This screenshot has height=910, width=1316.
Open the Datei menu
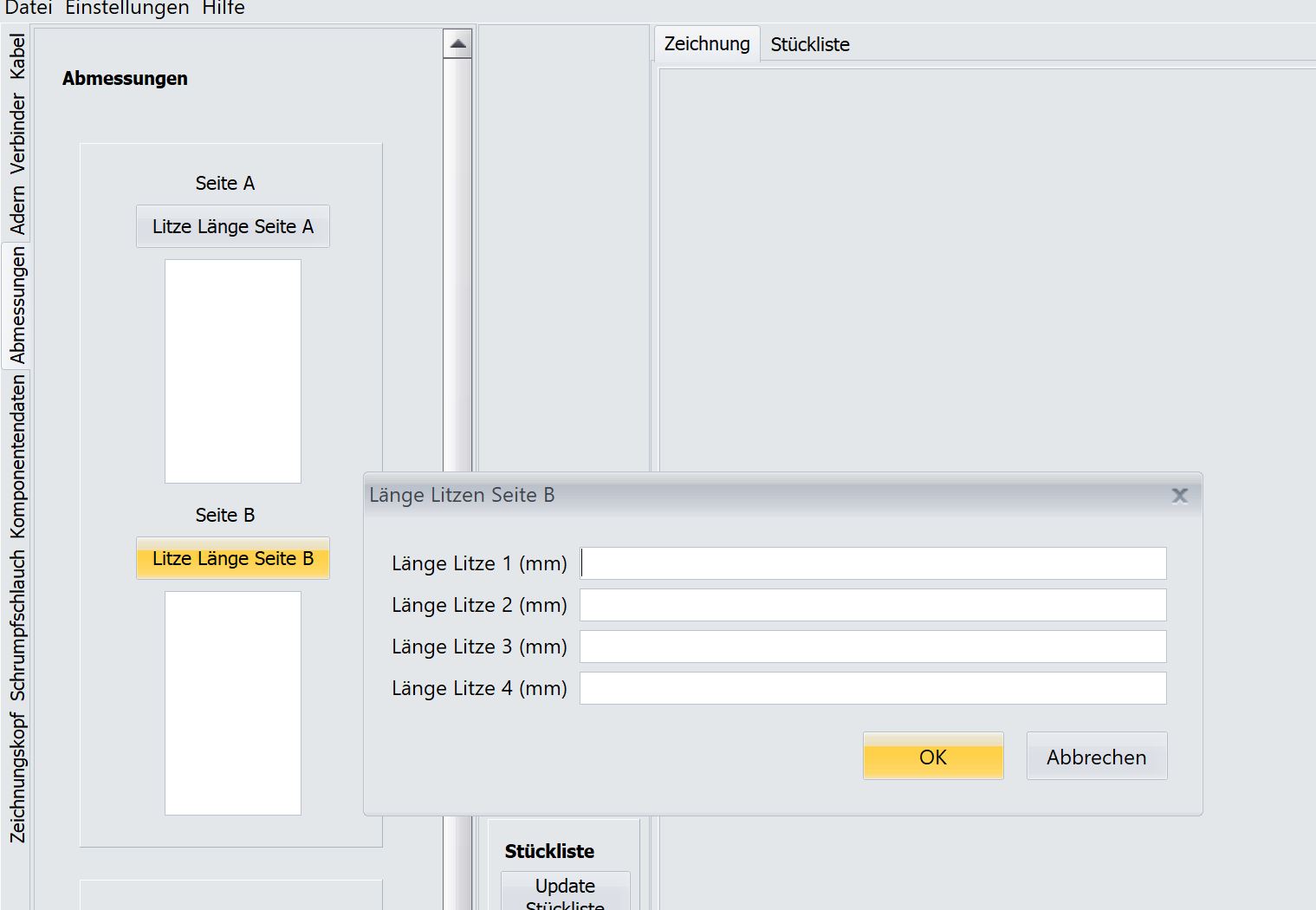point(29,9)
